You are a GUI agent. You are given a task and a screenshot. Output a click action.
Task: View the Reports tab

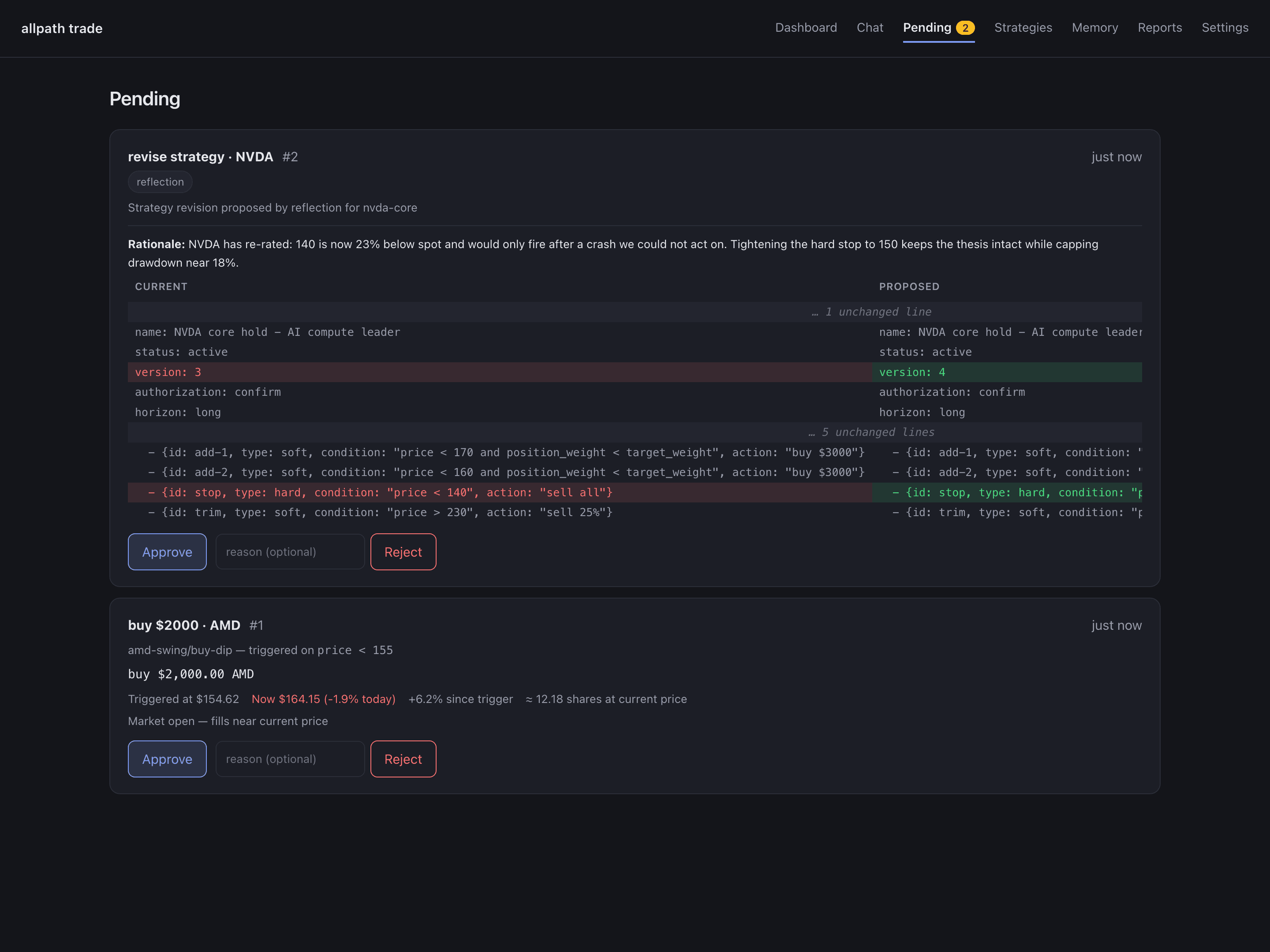pyautogui.click(x=1160, y=27)
